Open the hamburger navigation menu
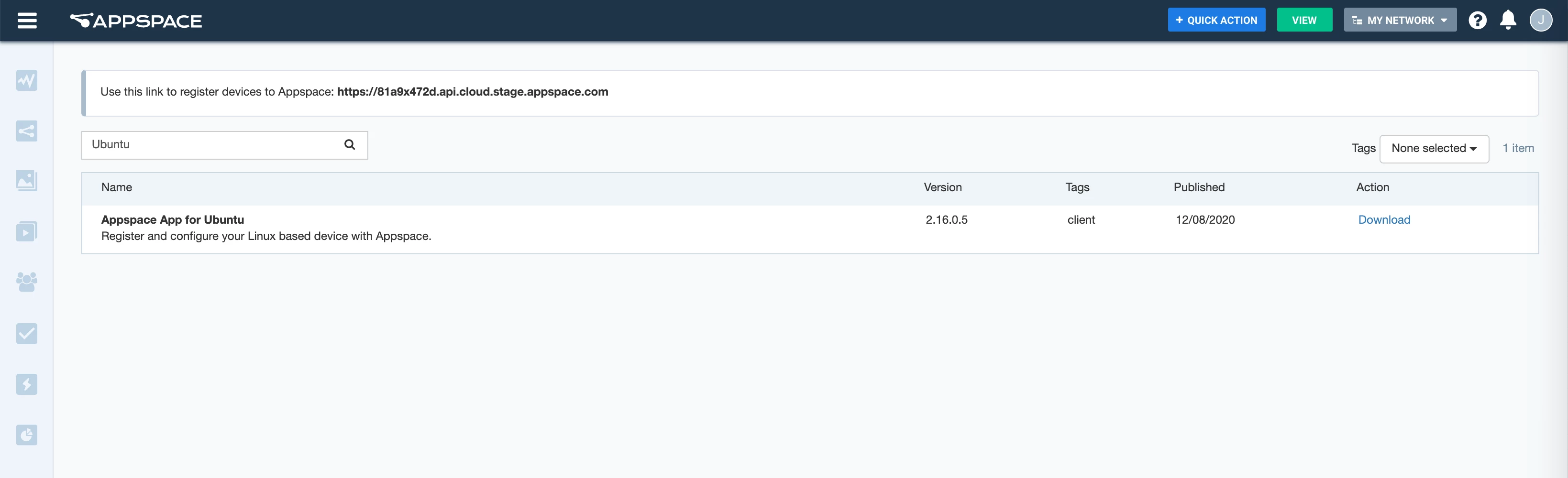Viewport: 1568px width, 478px height. point(27,21)
